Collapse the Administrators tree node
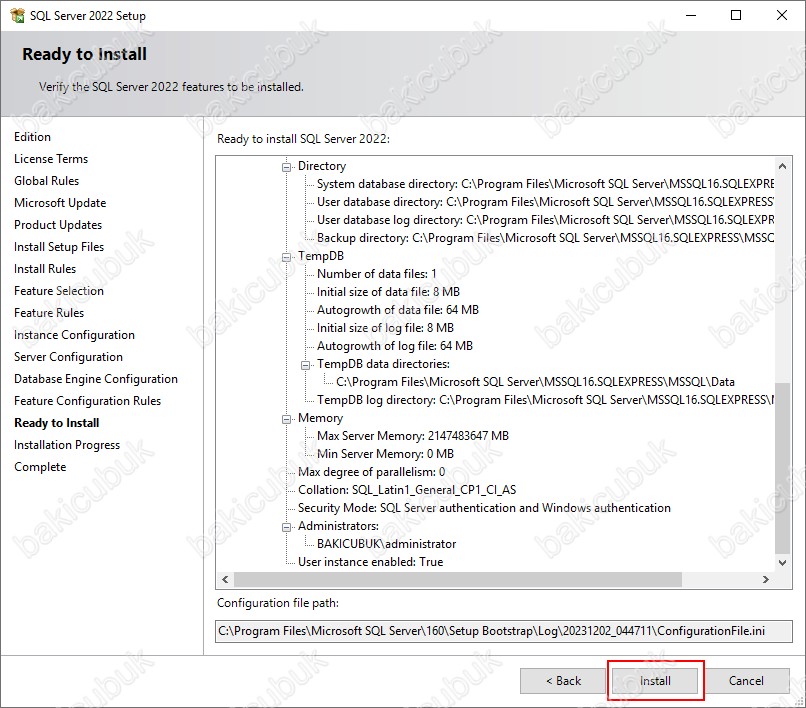Viewport: 806px width, 708px height. 286,527
